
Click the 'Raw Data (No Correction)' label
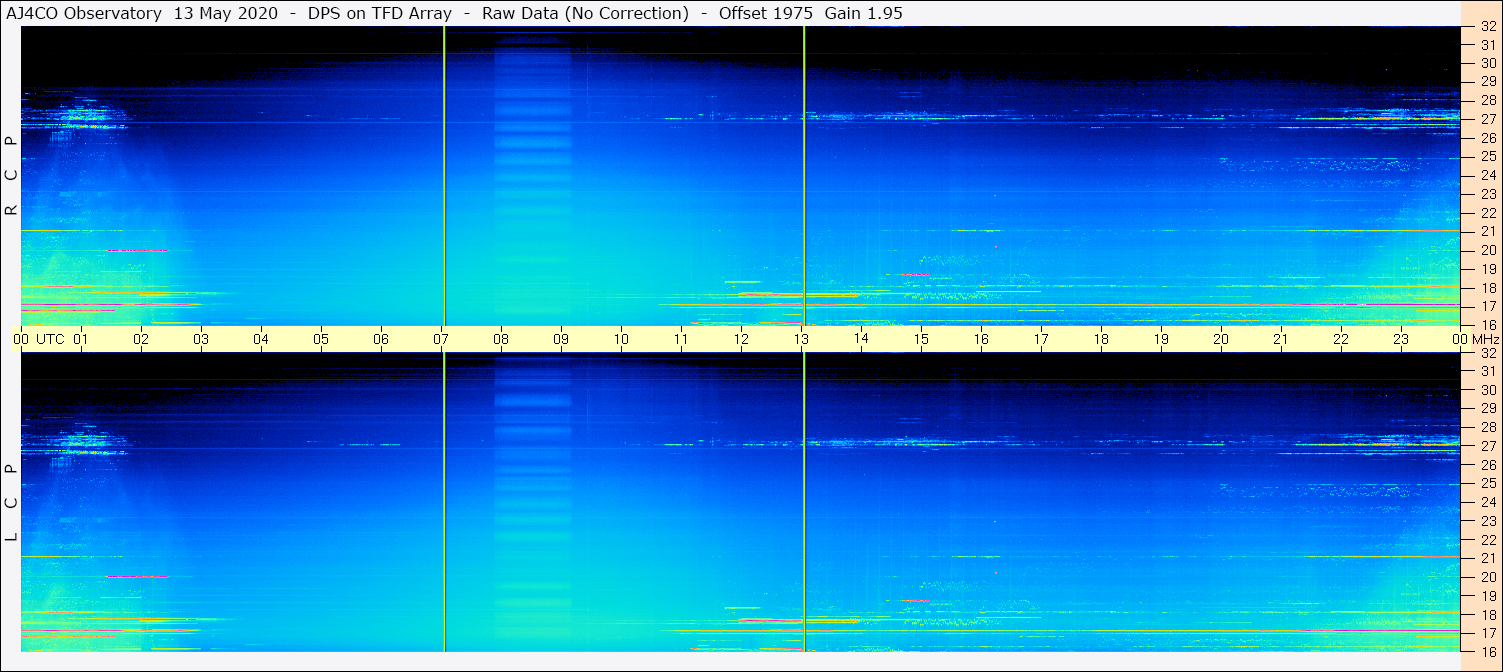coord(585,13)
